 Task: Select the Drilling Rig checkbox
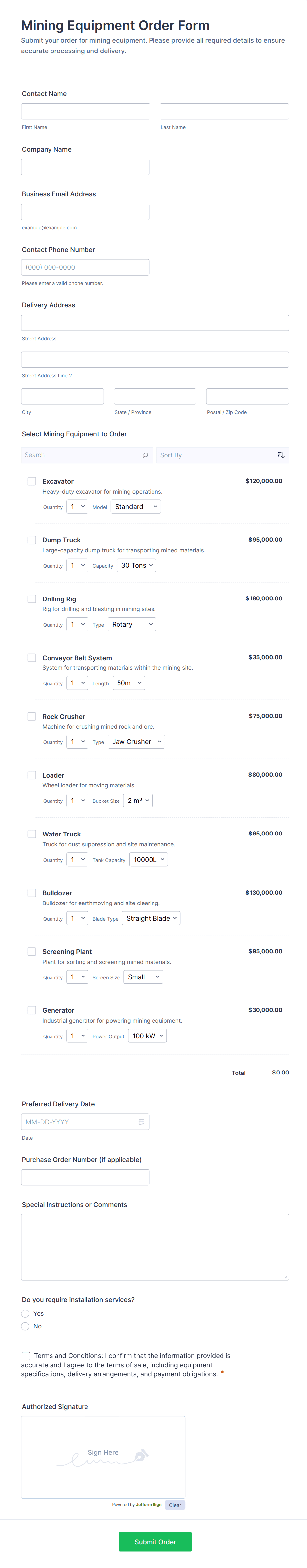pyautogui.click(x=32, y=599)
